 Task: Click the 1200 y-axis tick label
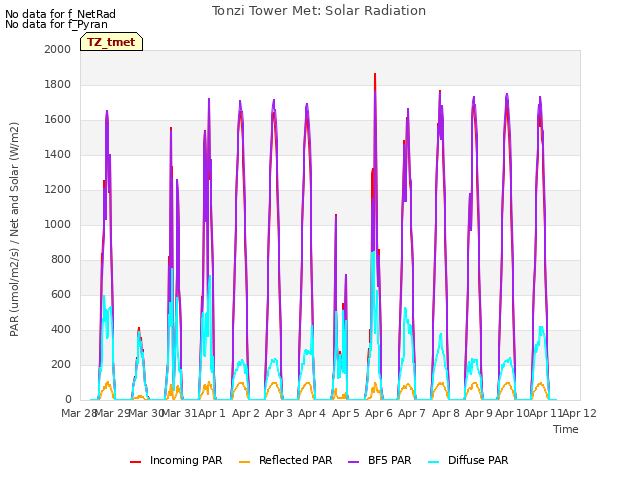(58, 189)
